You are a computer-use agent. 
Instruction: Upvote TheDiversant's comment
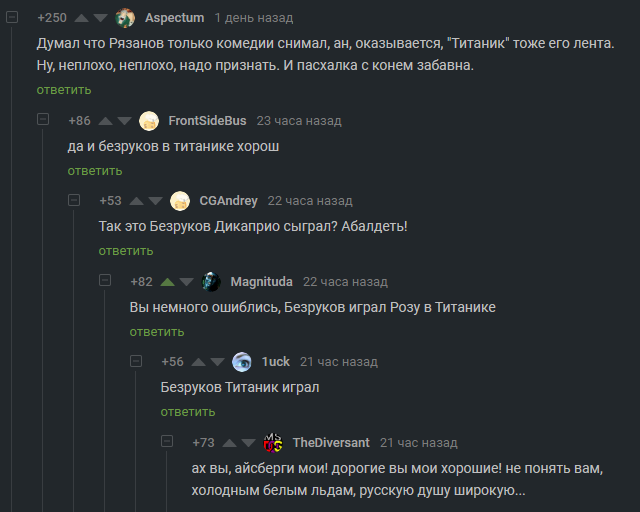[229, 443]
